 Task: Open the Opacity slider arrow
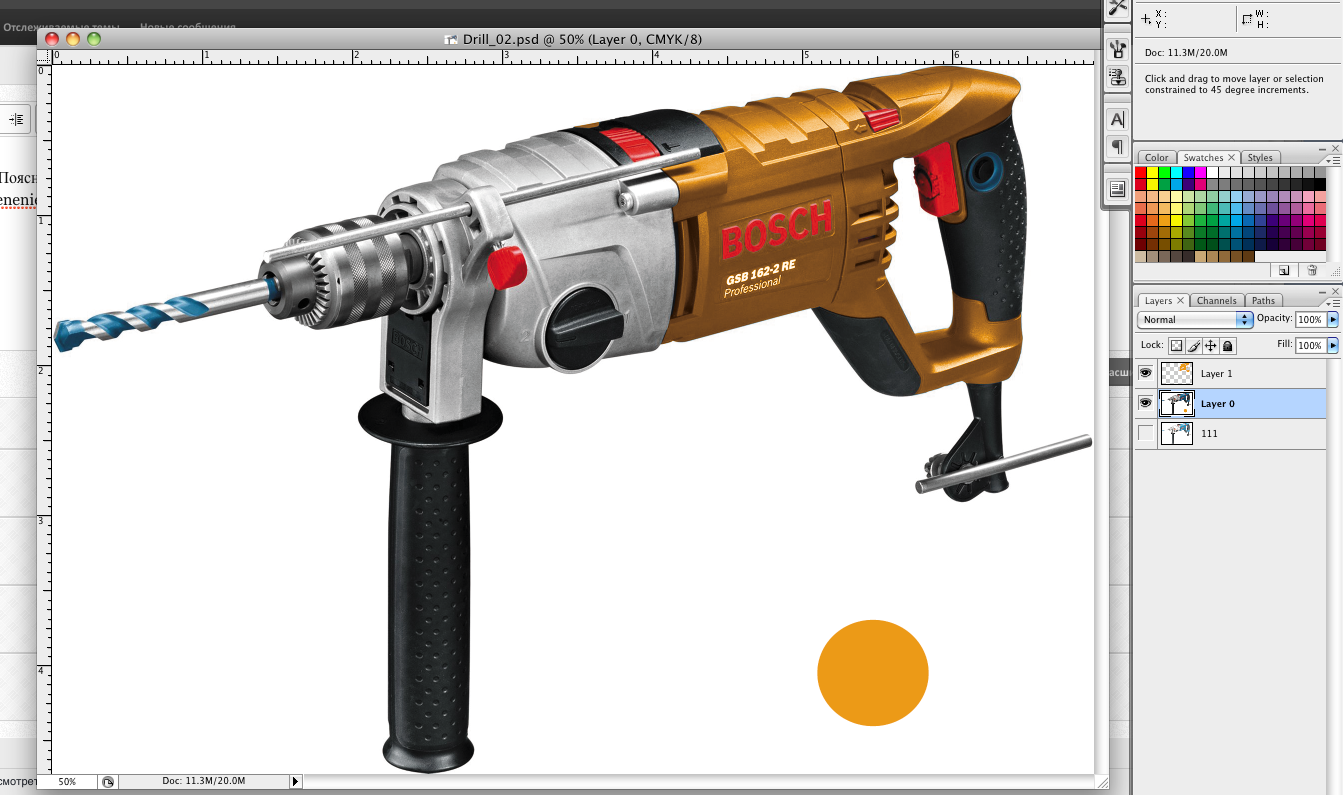[x=1332, y=320]
